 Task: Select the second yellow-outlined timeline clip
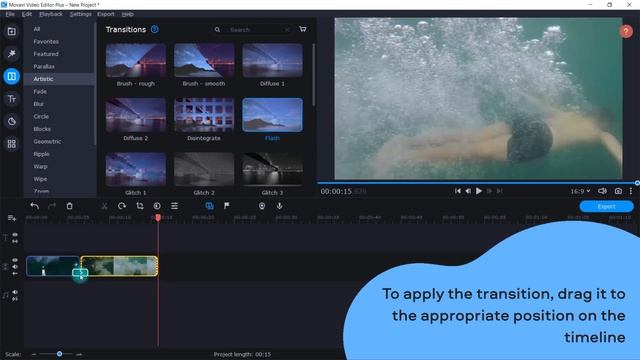click(119, 266)
